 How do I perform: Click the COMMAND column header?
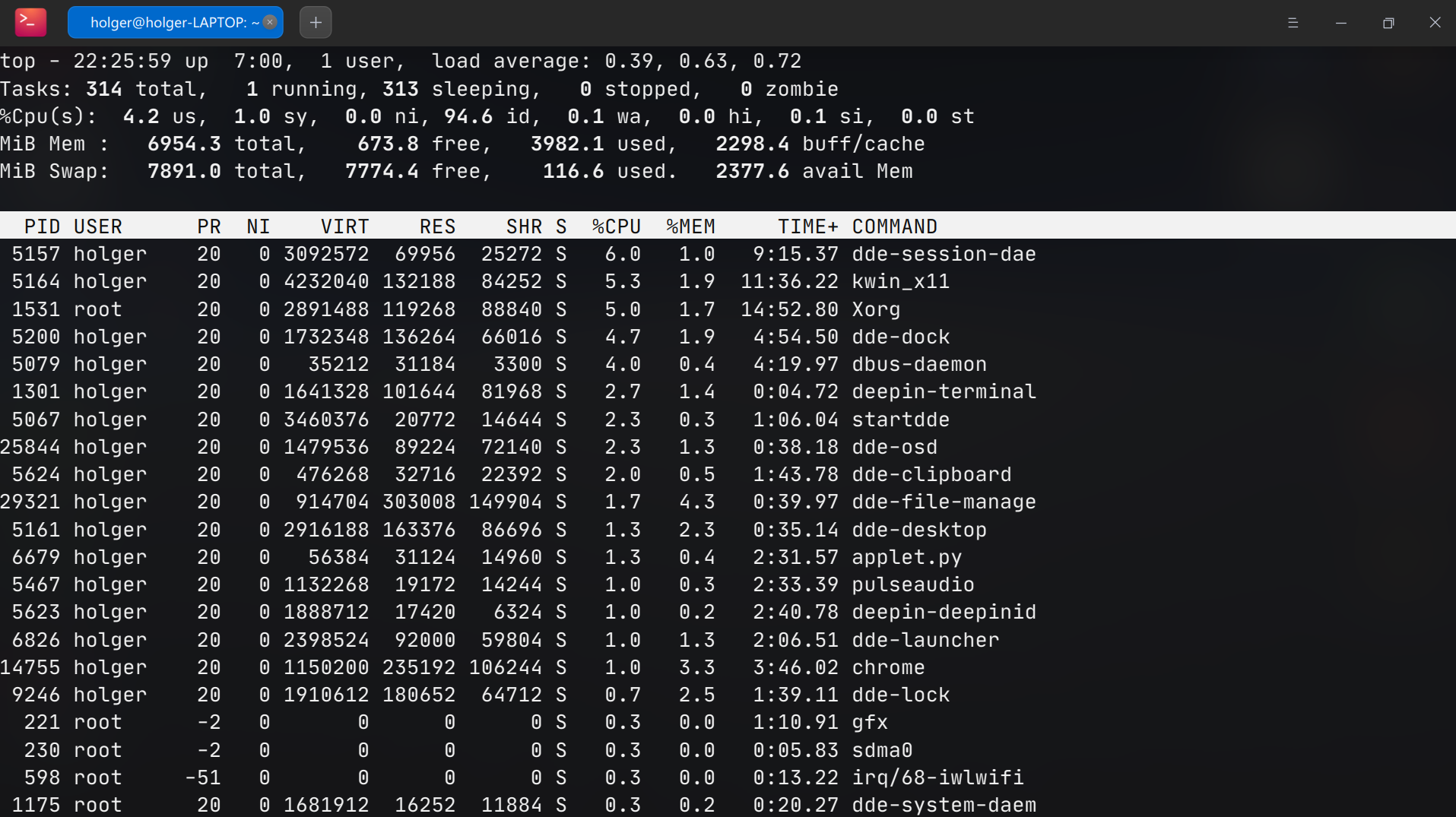894,226
